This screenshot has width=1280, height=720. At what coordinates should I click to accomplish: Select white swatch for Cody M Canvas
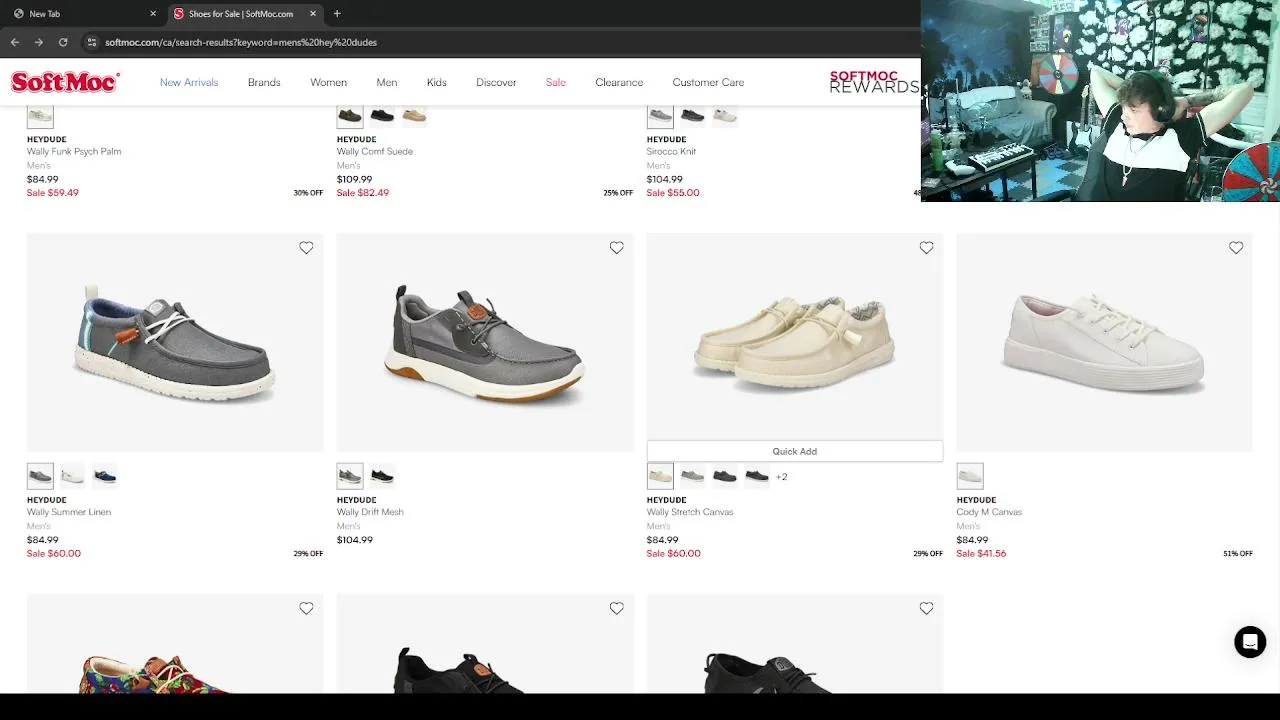pyautogui.click(x=970, y=476)
